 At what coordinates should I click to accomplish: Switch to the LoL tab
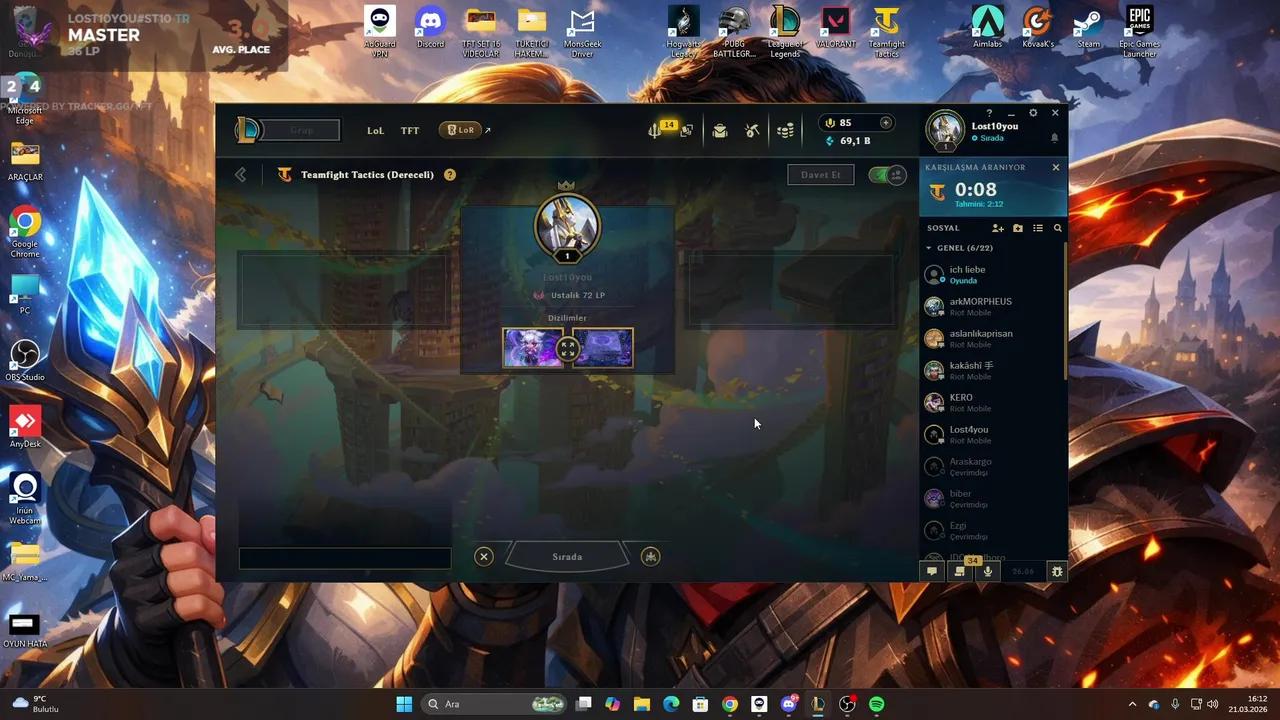point(375,130)
